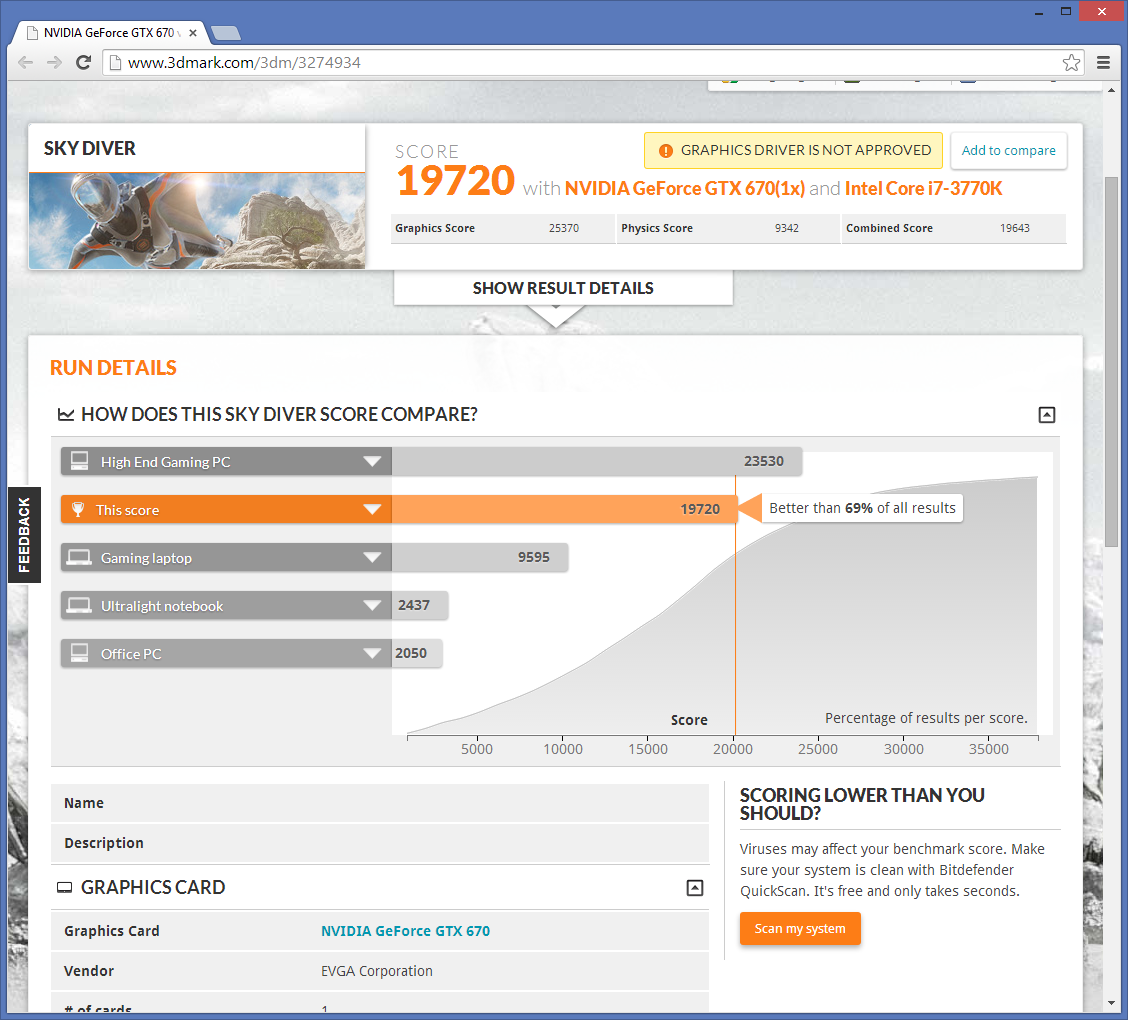Click the laptop icon for Gaming laptop
The height and width of the screenshot is (1020, 1128).
click(x=79, y=557)
